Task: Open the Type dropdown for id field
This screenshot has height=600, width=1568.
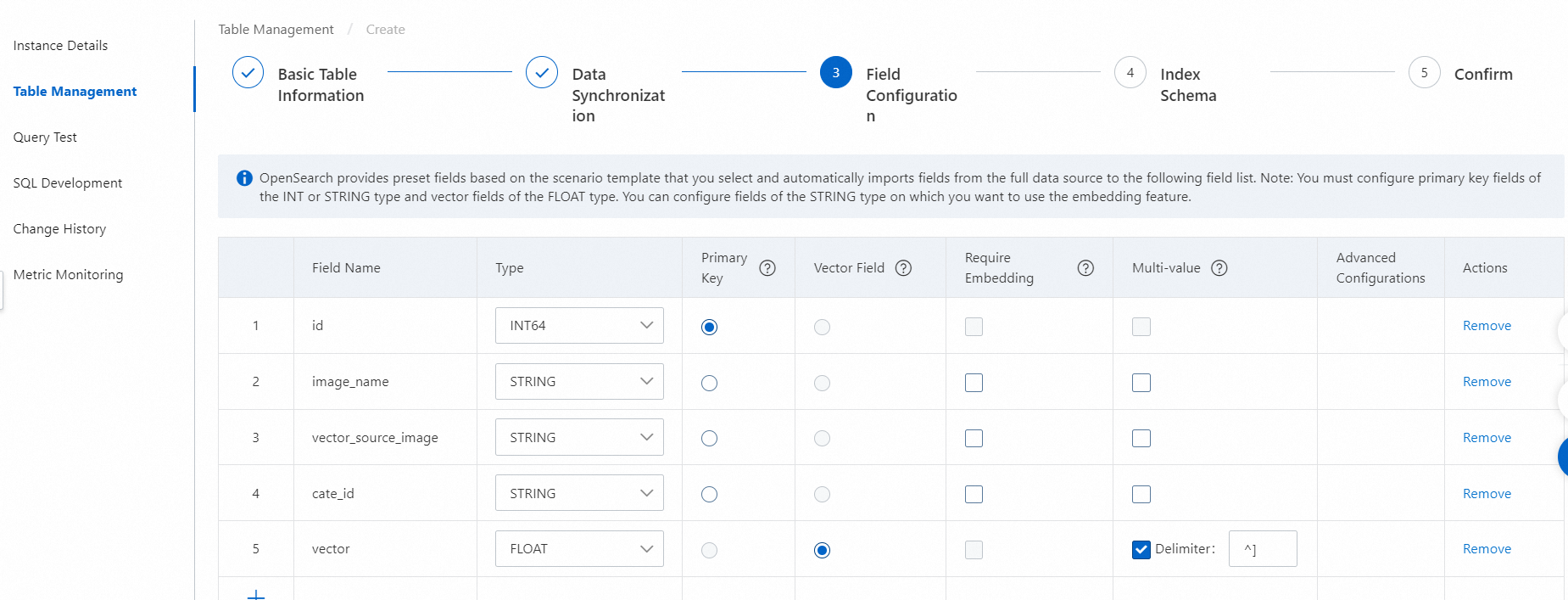Action: pos(579,326)
